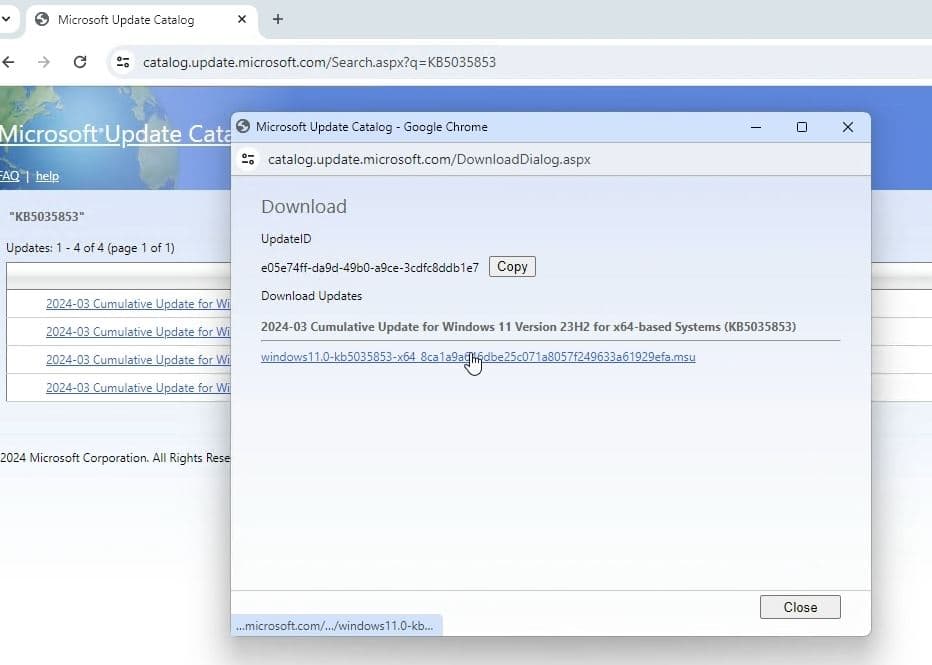Open site info icon in download popup

[x=248, y=159]
